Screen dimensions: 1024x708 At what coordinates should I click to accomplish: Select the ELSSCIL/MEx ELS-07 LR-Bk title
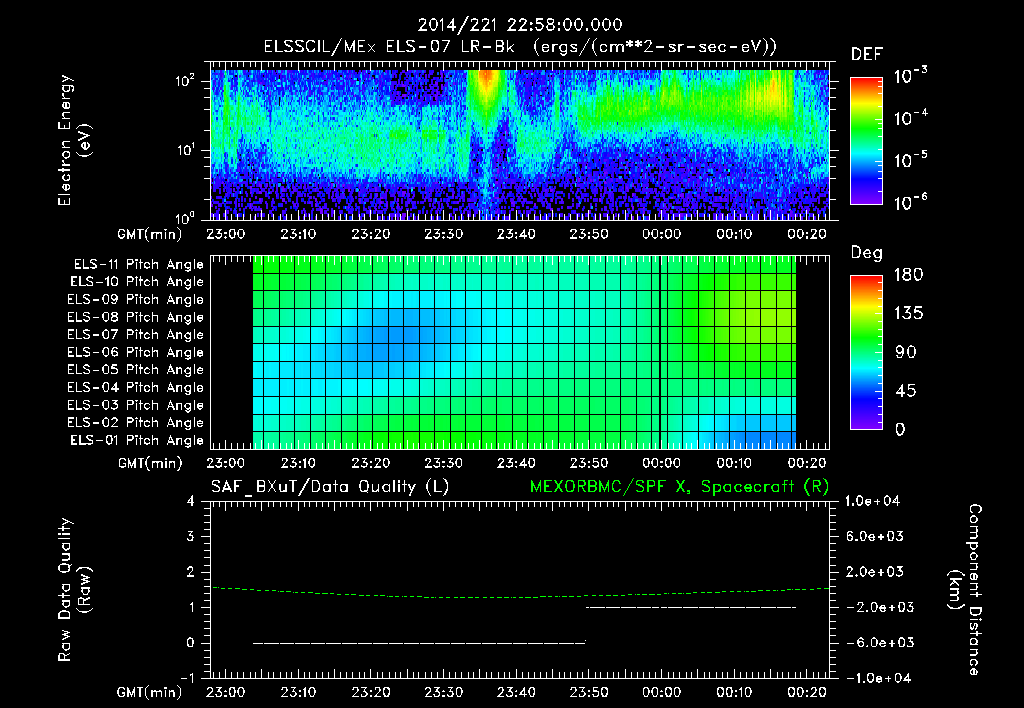(x=389, y=47)
